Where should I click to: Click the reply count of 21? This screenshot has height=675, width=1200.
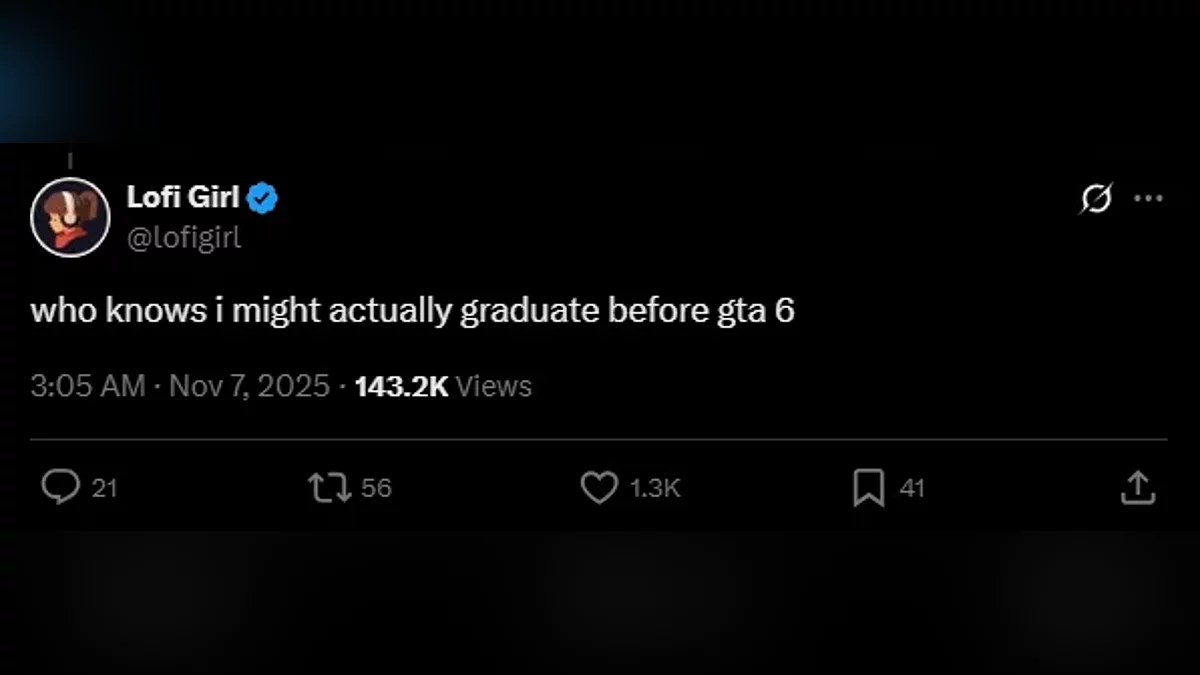tap(104, 488)
